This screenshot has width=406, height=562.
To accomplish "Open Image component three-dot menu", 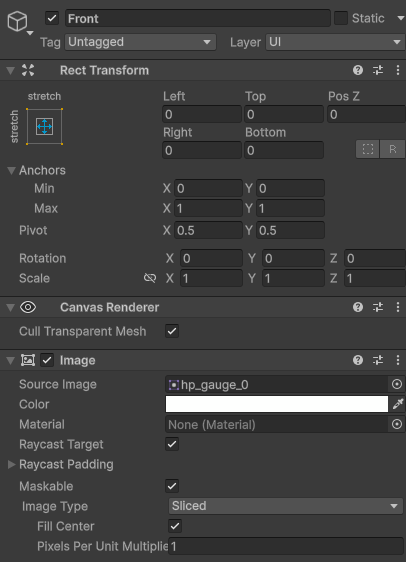I will point(398,360).
